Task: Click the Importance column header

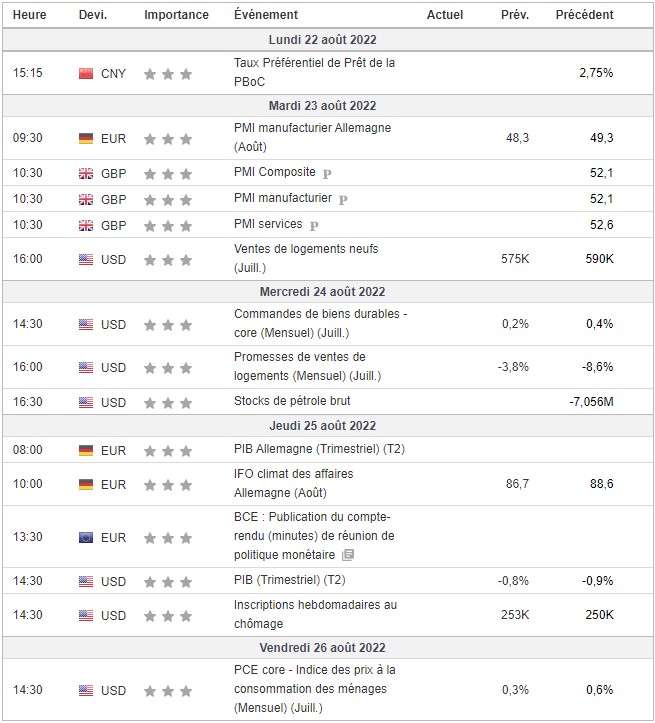Action: (x=176, y=15)
